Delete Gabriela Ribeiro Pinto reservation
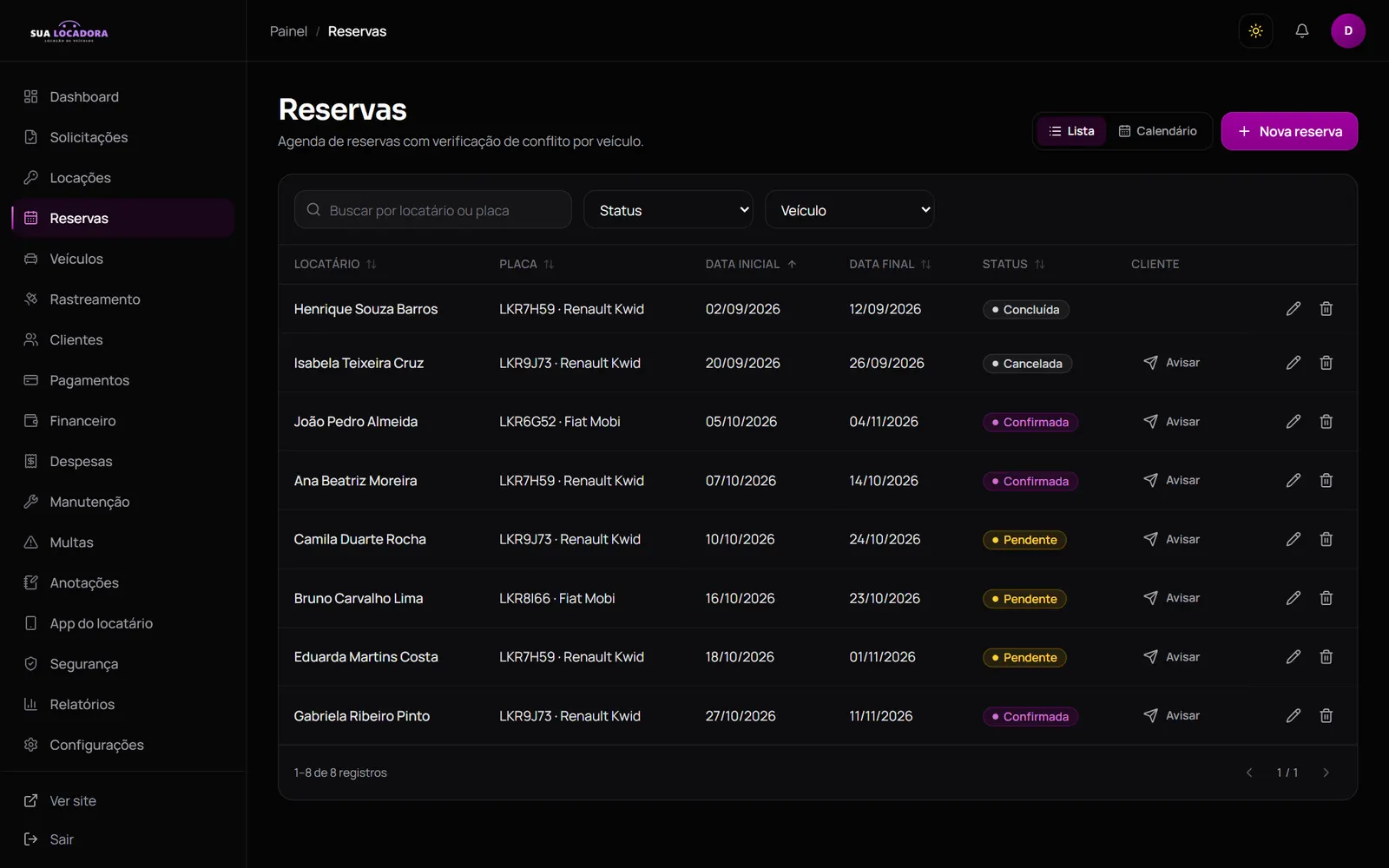This screenshot has width=1389, height=868. pyautogui.click(x=1326, y=716)
